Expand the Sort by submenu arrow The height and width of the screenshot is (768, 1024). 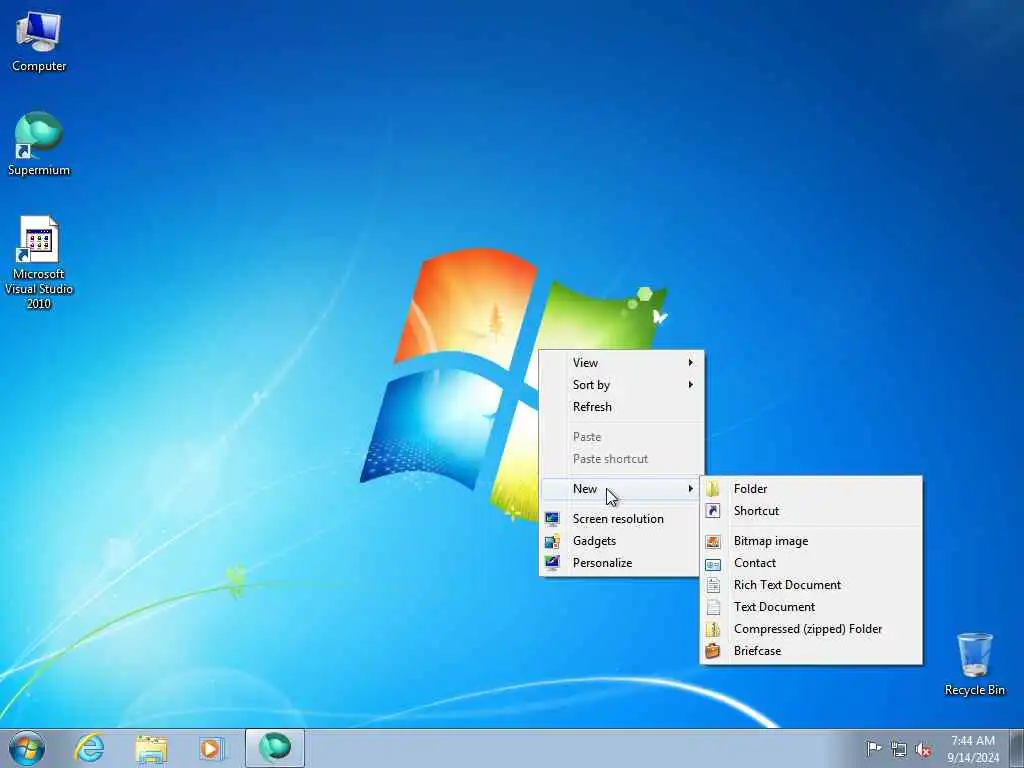click(x=690, y=385)
